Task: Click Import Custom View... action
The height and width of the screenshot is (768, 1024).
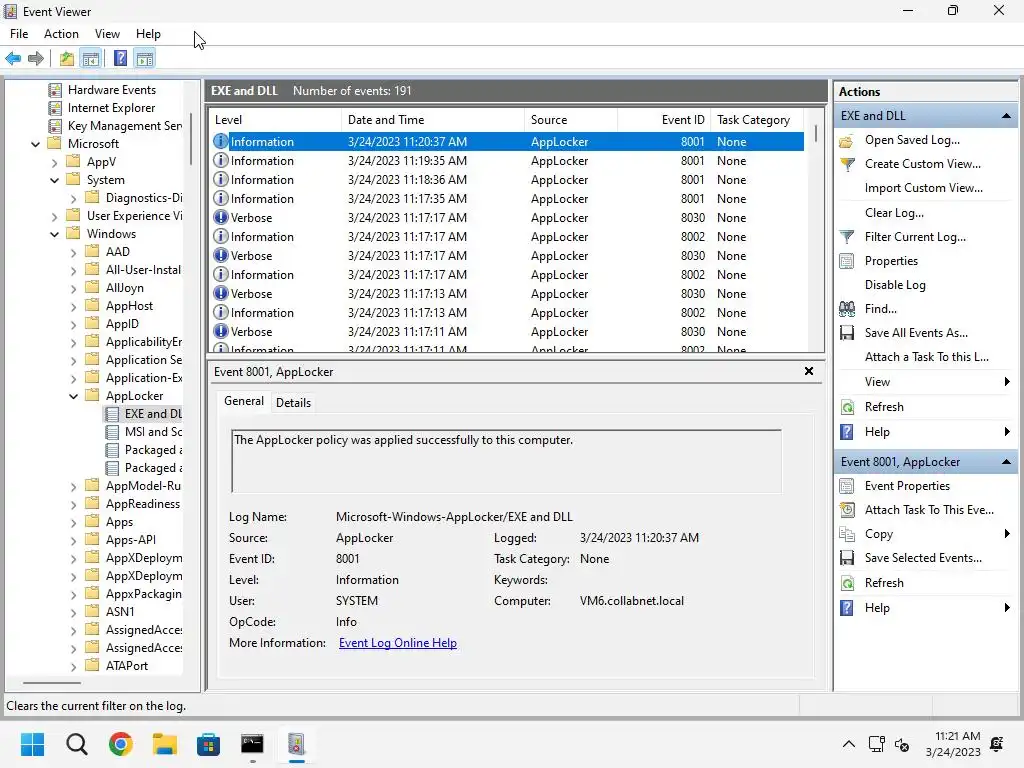Action: pos(923,188)
